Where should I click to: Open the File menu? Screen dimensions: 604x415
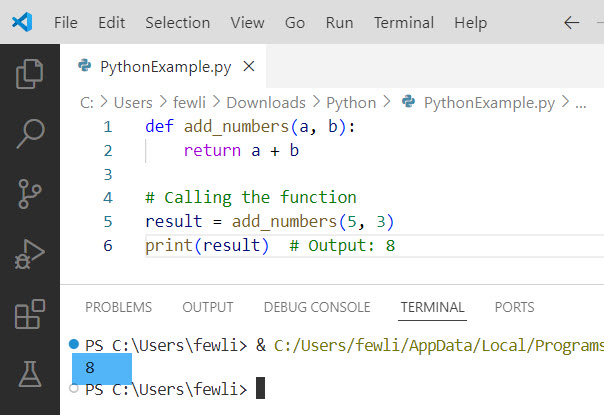pyautogui.click(x=65, y=23)
